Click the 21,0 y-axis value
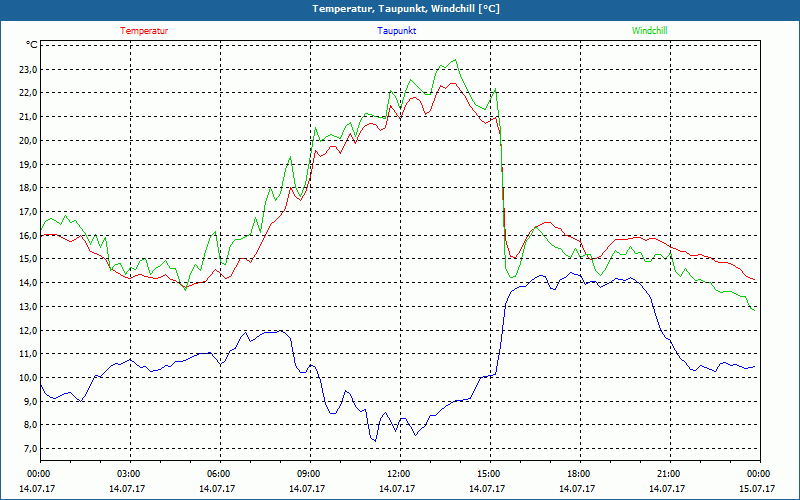Viewport: 800px width, 500px height. (x=29, y=117)
